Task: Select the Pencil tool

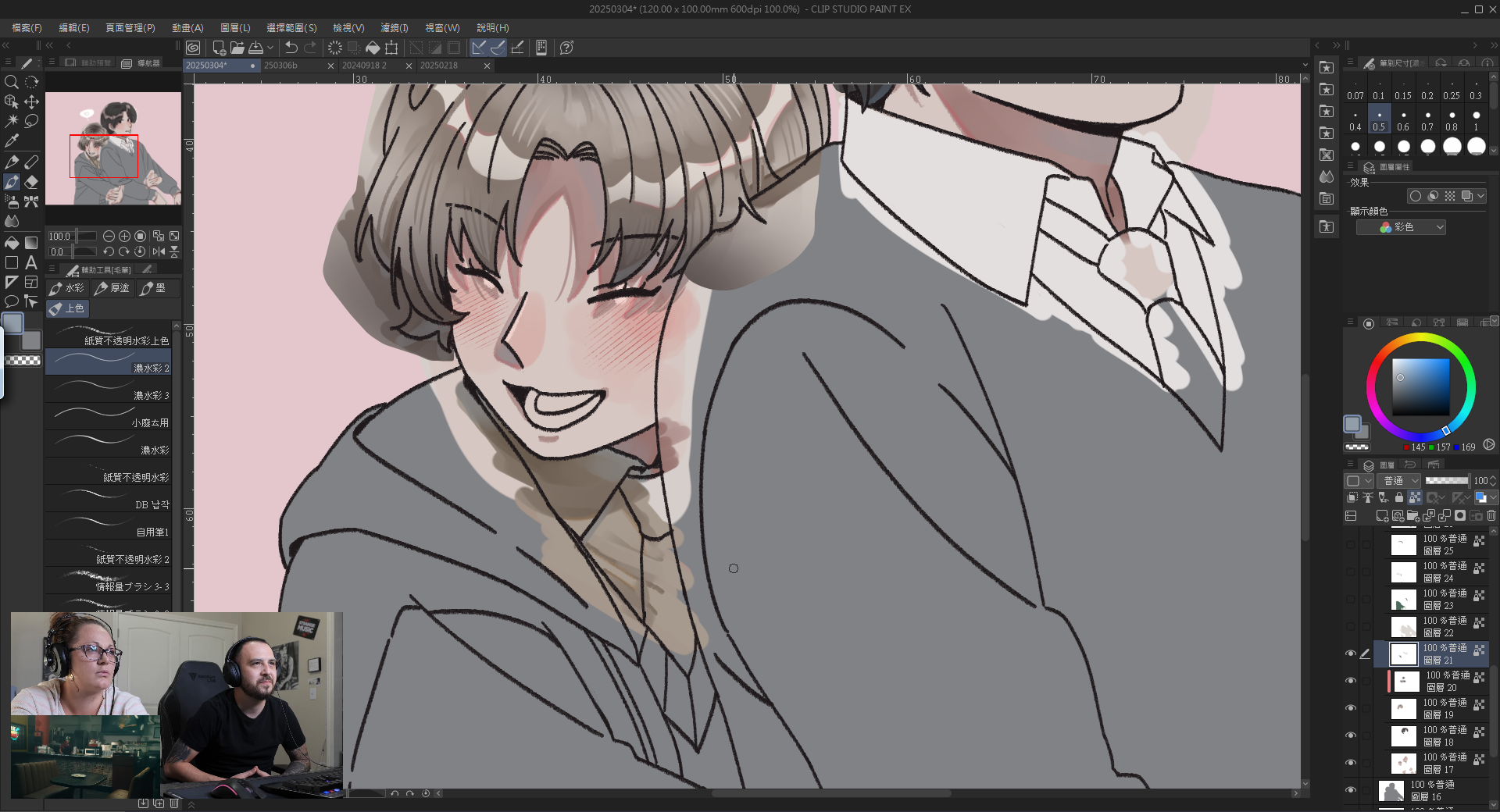Action: [x=31, y=162]
